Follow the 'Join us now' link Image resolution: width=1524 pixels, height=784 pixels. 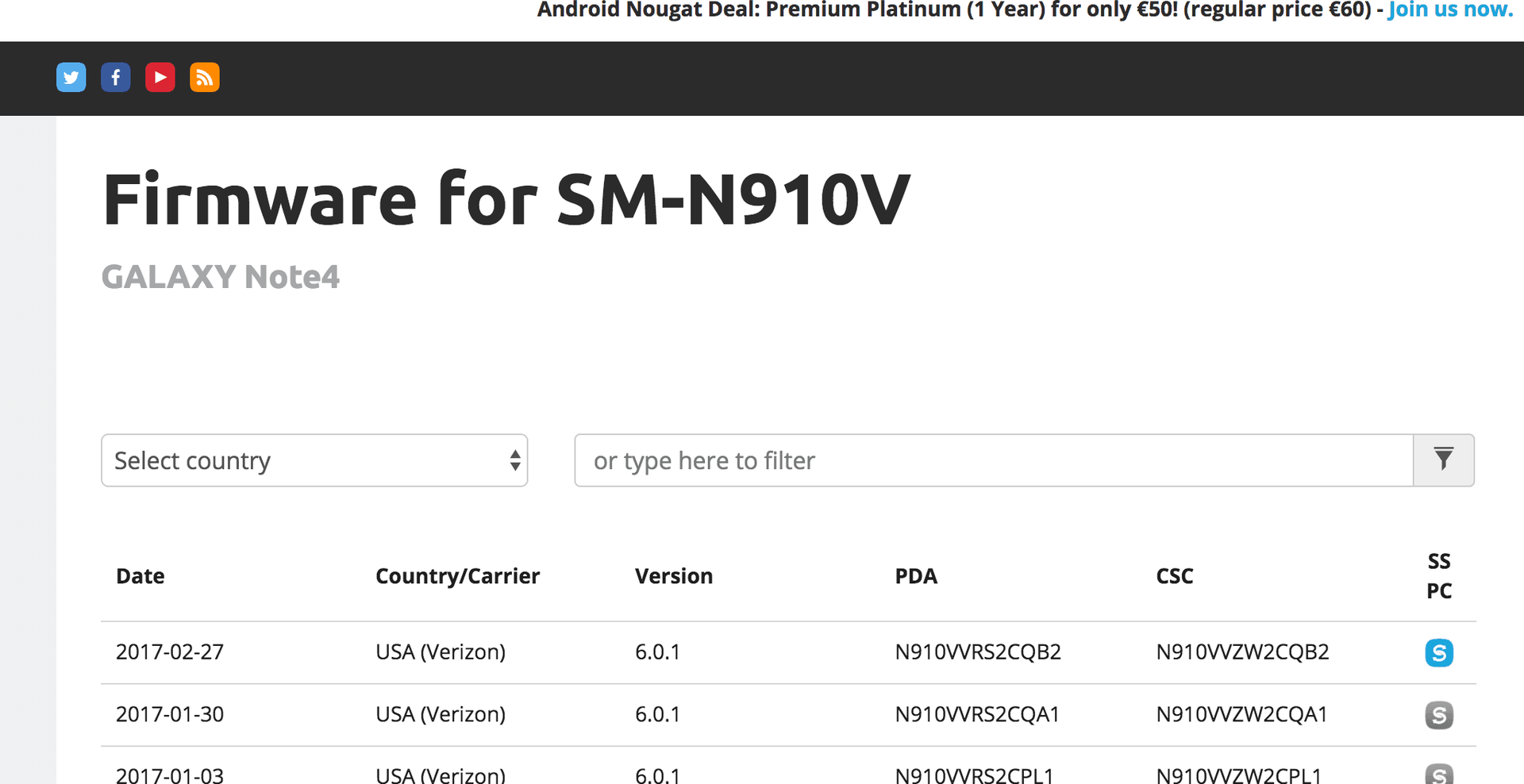1450,10
